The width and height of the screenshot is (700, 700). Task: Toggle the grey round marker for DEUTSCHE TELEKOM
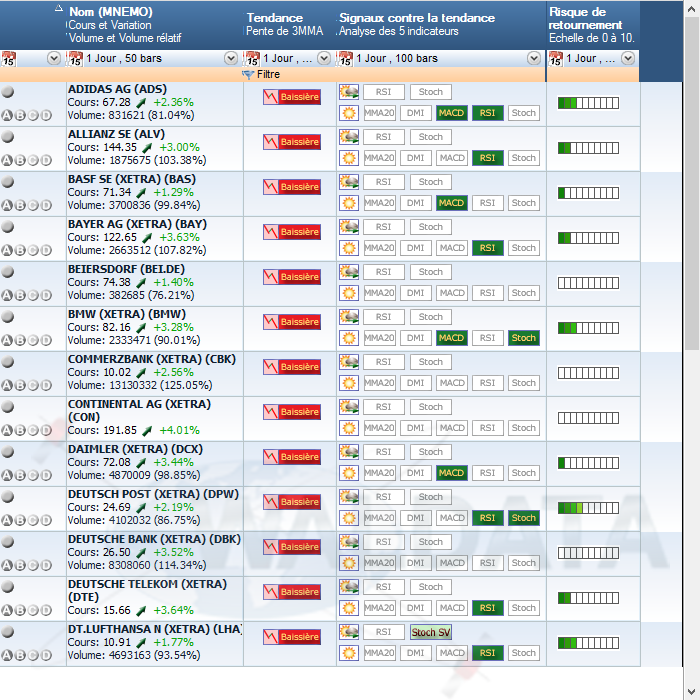pos(8,587)
